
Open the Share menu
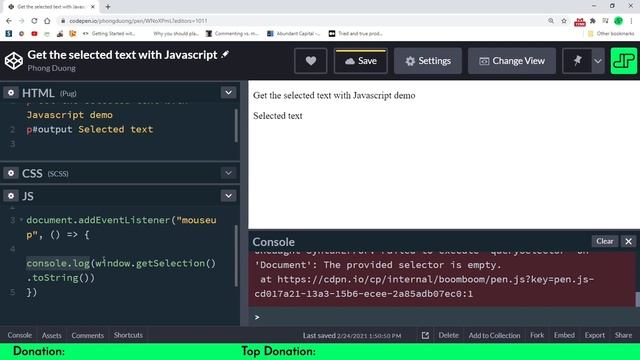[623, 335]
